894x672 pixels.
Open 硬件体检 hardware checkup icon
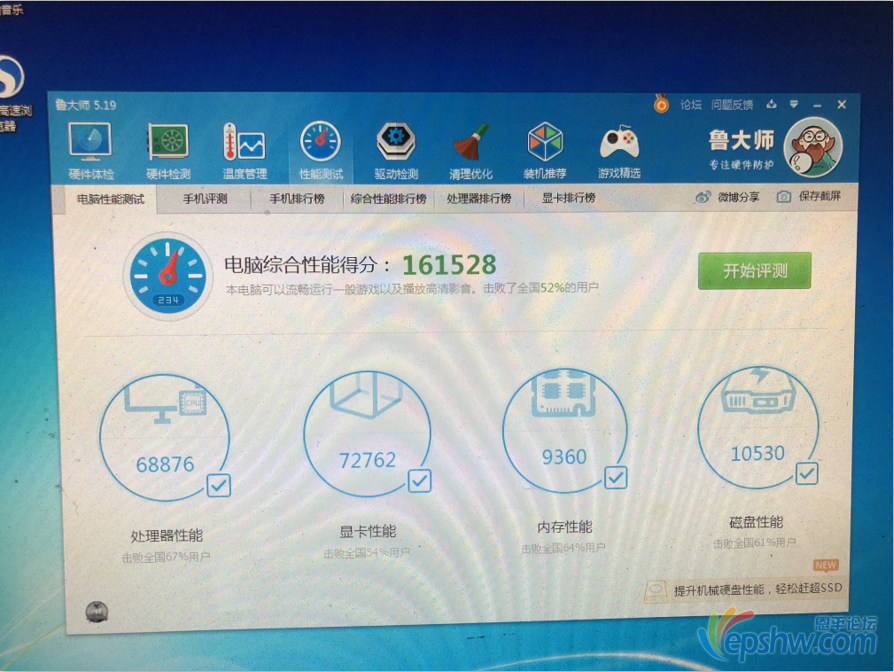[x=90, y=141]
